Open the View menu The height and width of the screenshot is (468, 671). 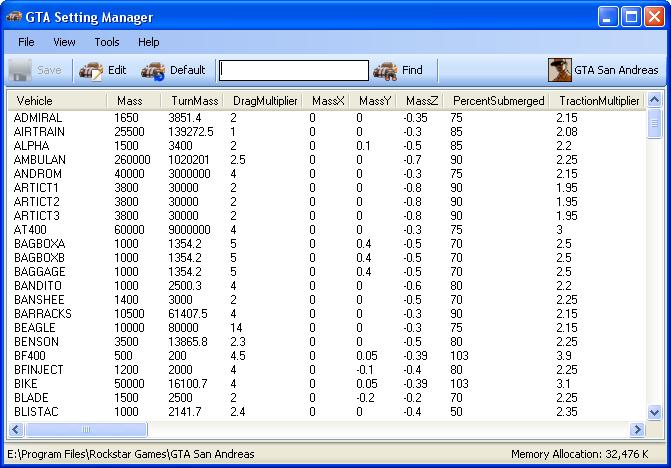[64, 42]
